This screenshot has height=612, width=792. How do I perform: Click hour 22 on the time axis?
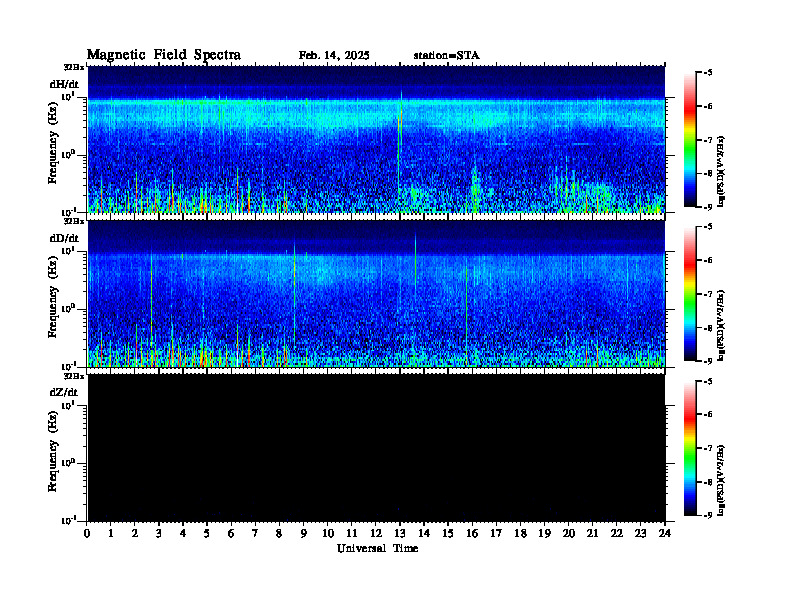click(x=616, y=534)
